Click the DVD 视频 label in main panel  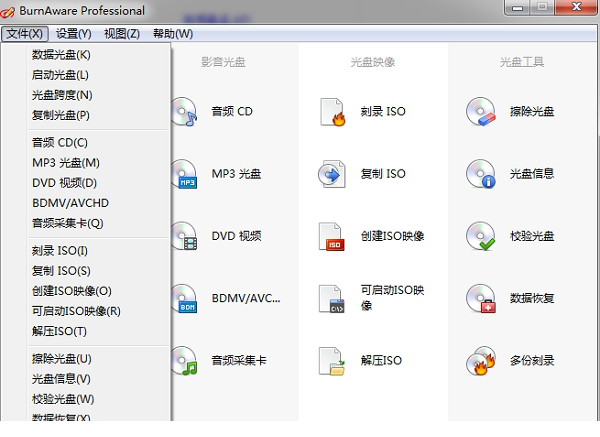click(236, 236)
